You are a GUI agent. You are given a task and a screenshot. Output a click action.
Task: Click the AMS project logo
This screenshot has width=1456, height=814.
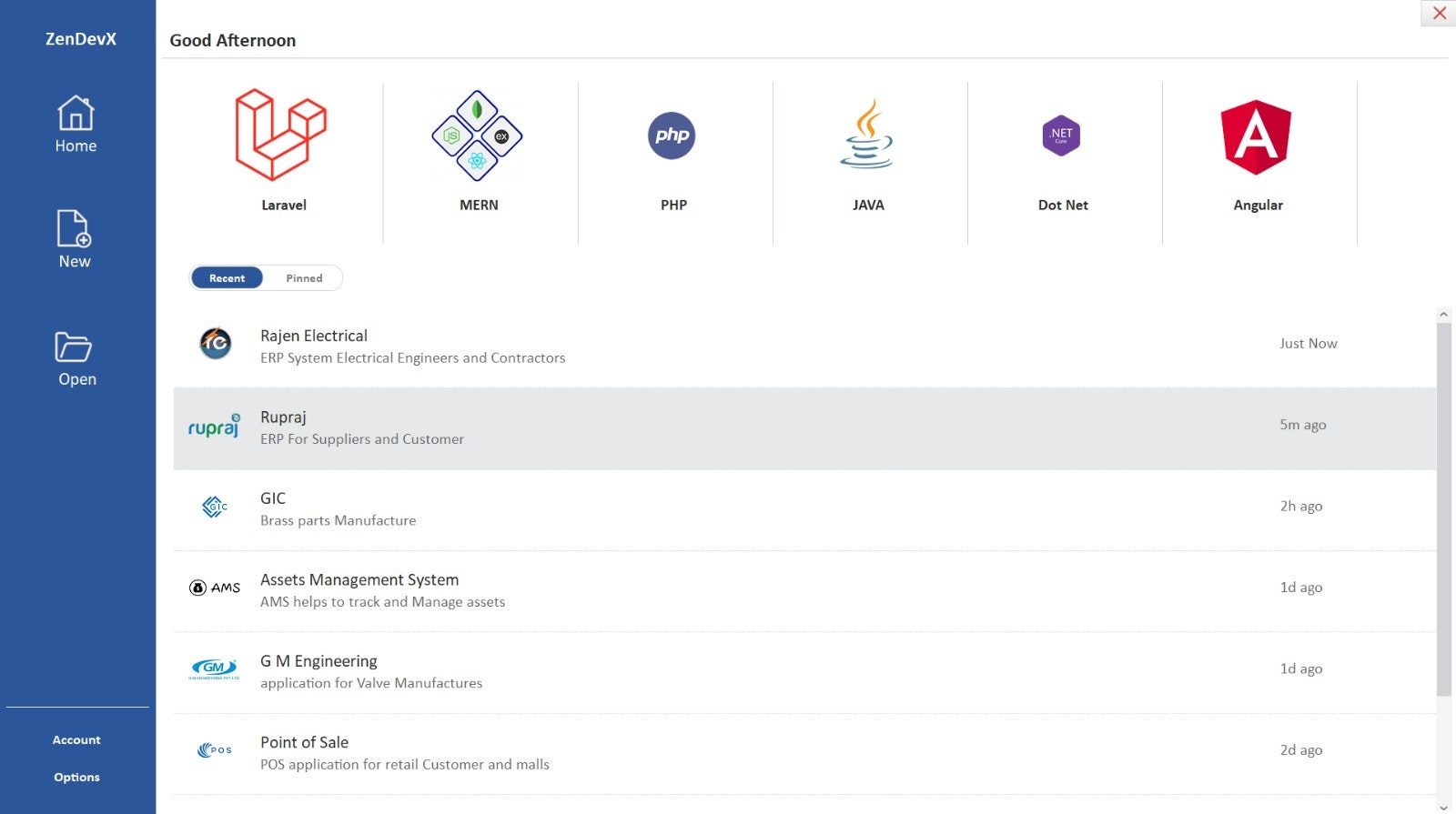pyautogui.click(x=215, y=588)
